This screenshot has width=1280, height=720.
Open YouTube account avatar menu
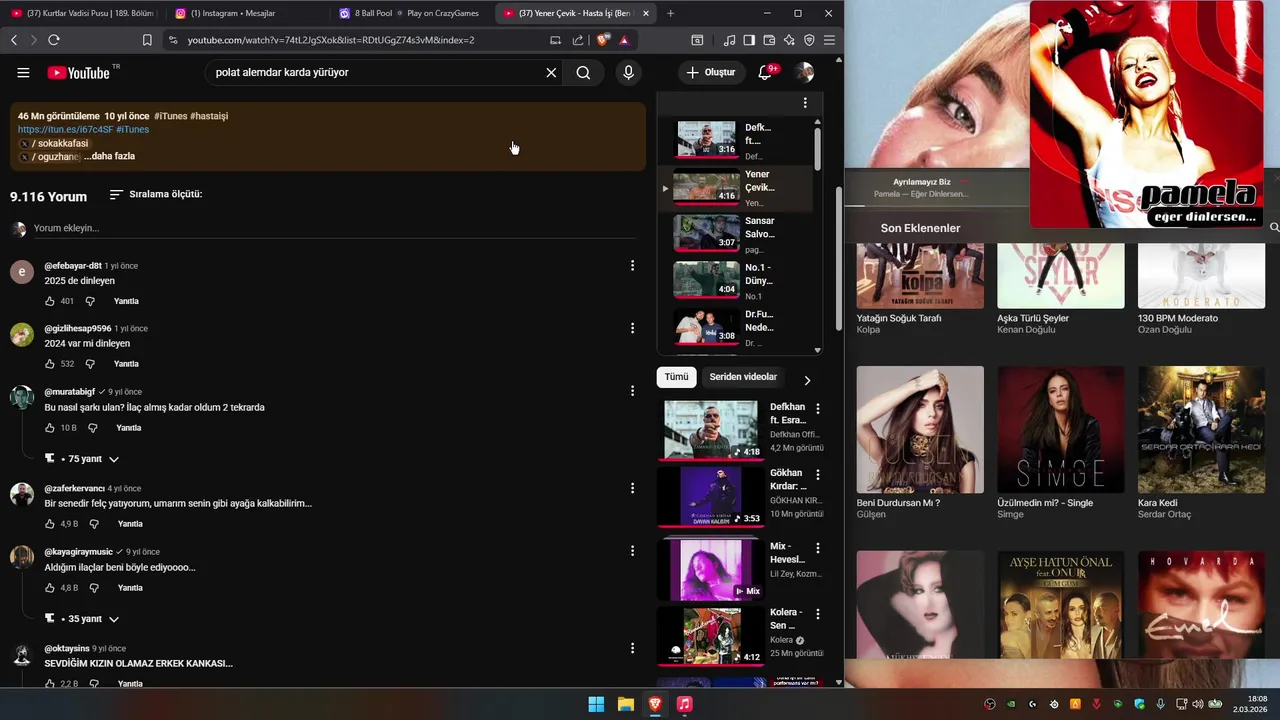coord(804,72)
